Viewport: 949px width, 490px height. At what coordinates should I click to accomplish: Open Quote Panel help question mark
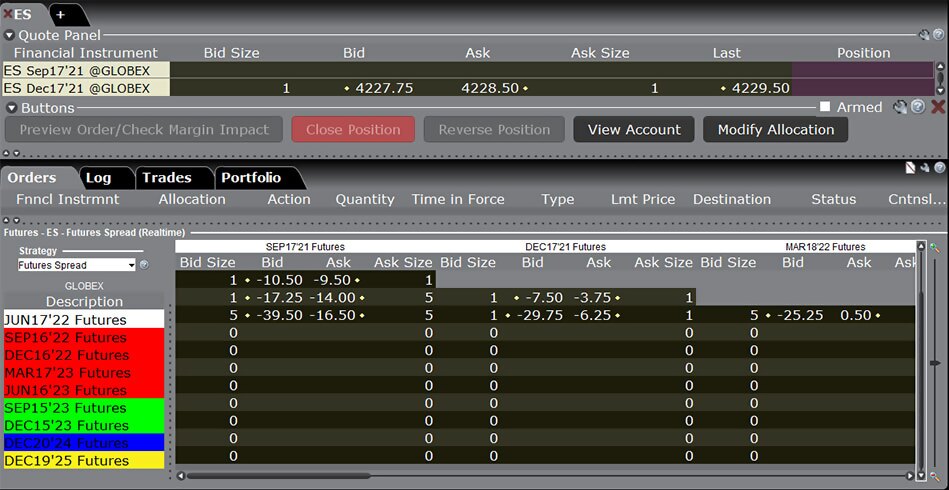pos(939,35)
